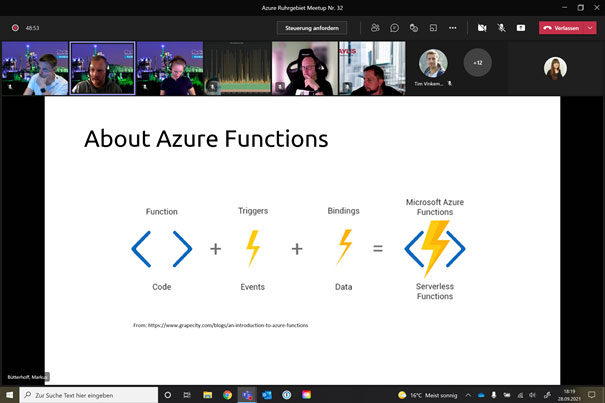Select the chart background participant tile
This screenshot has width=605, height=403.
(238, 68)
